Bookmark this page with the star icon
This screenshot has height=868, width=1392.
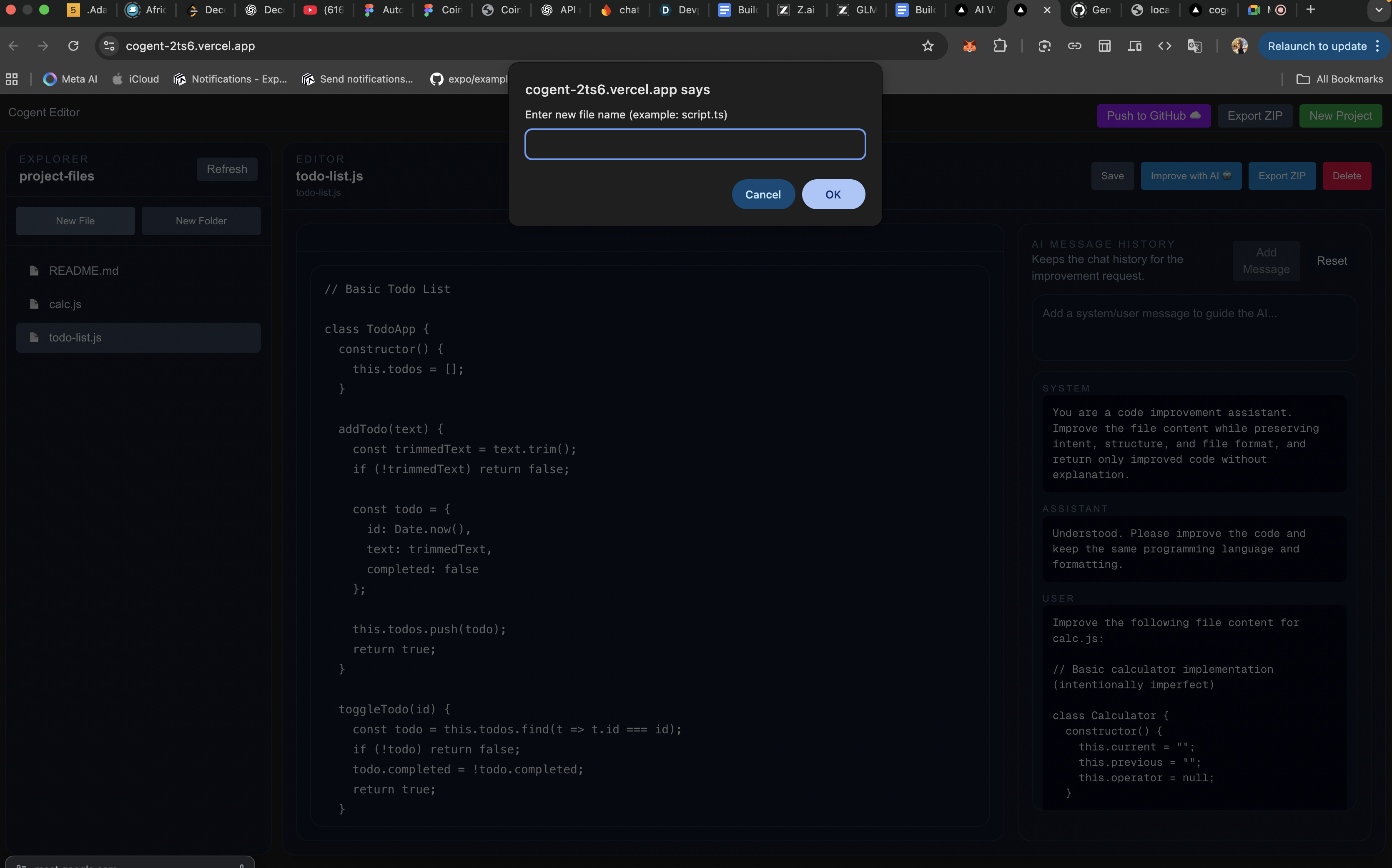(928, 46)
